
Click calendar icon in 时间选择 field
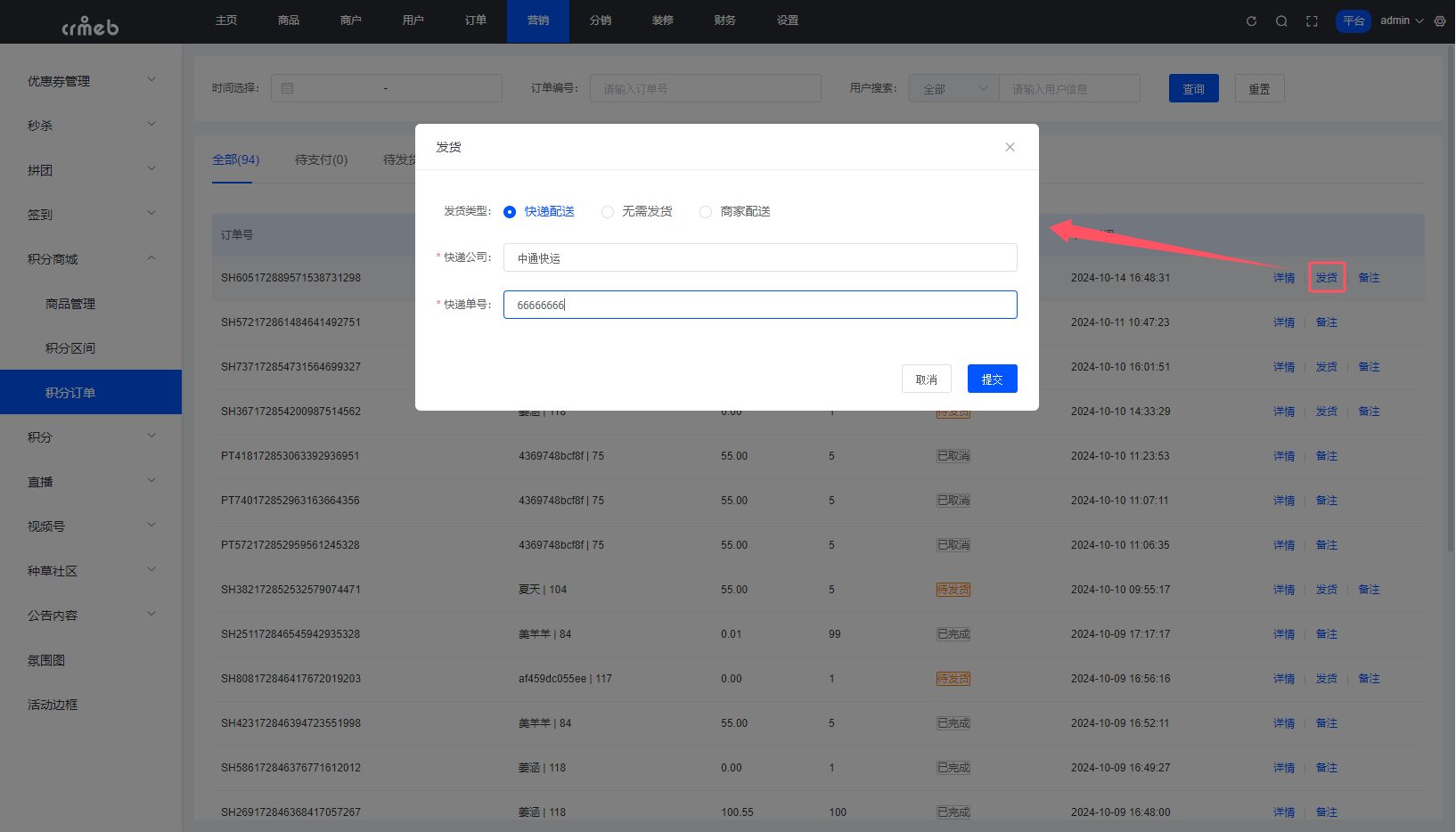click(287, 88)
